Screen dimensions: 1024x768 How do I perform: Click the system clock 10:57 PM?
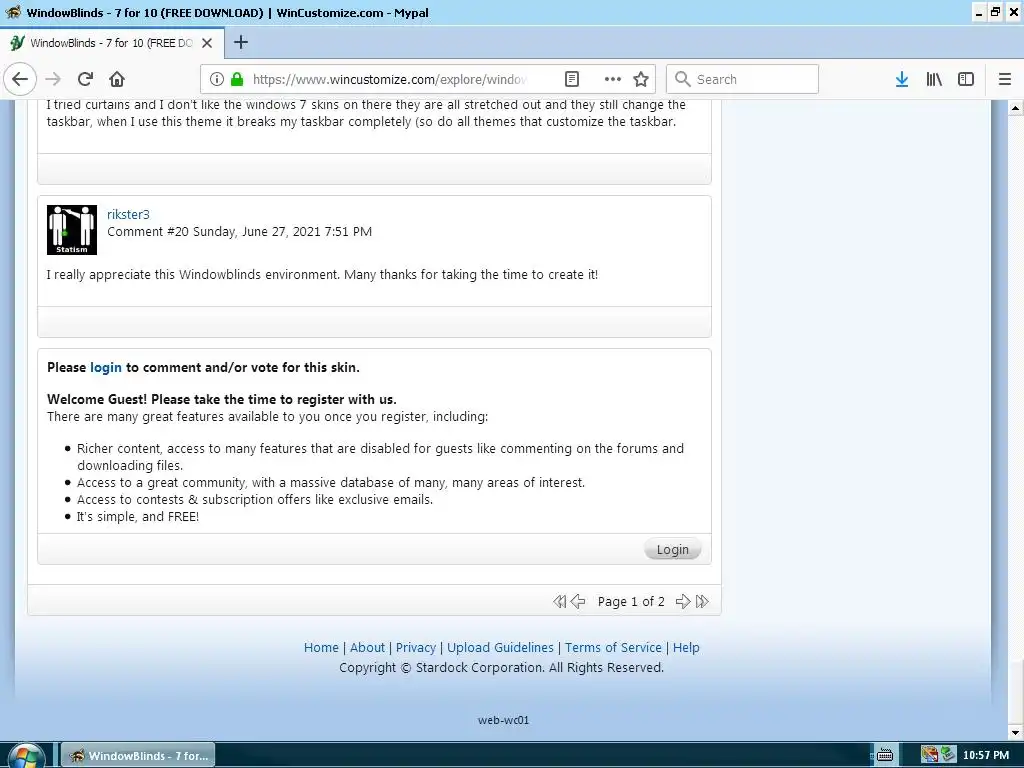pos(985,756)
